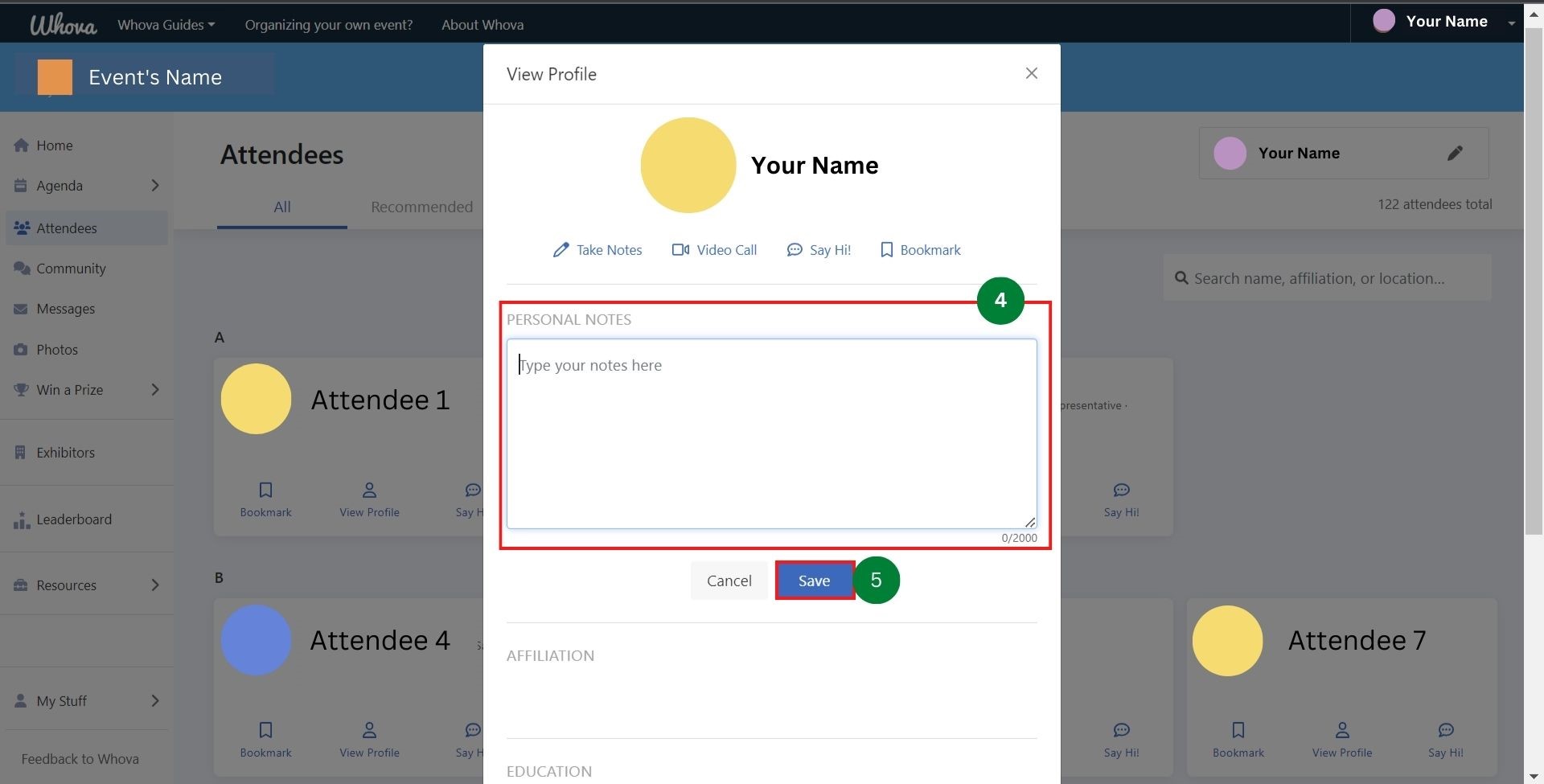
Task: Bookmark Attendee 1
Action: pos(265,499)
